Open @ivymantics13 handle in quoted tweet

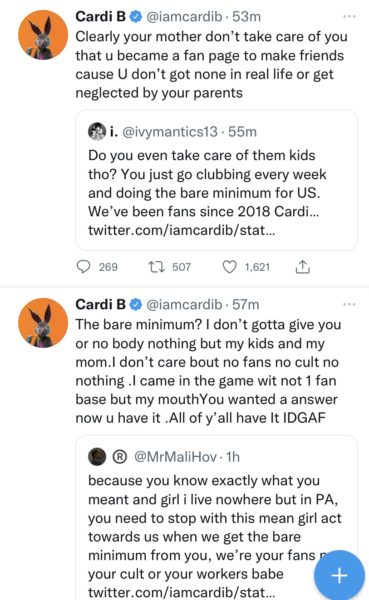tap(170, 132)
